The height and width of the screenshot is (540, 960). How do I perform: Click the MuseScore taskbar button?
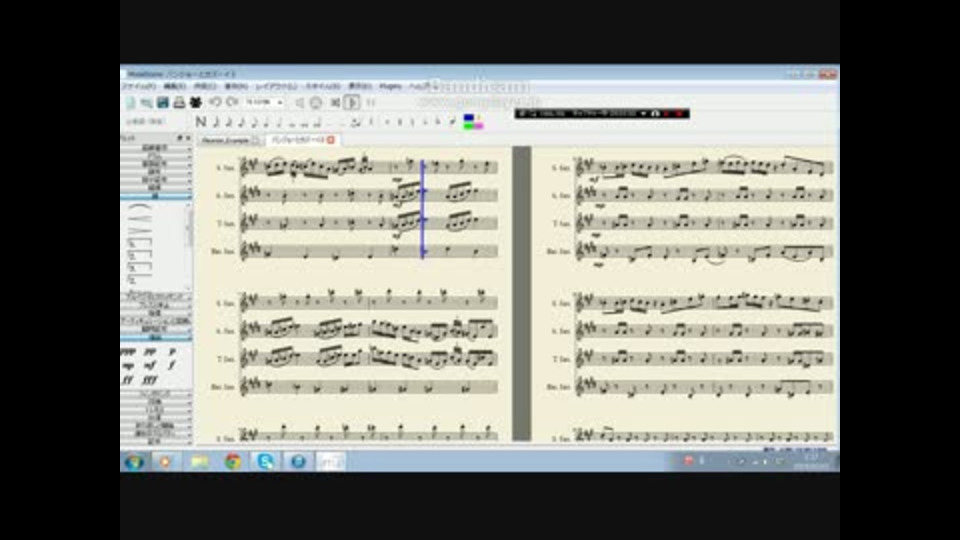click(x=331, y=462)
